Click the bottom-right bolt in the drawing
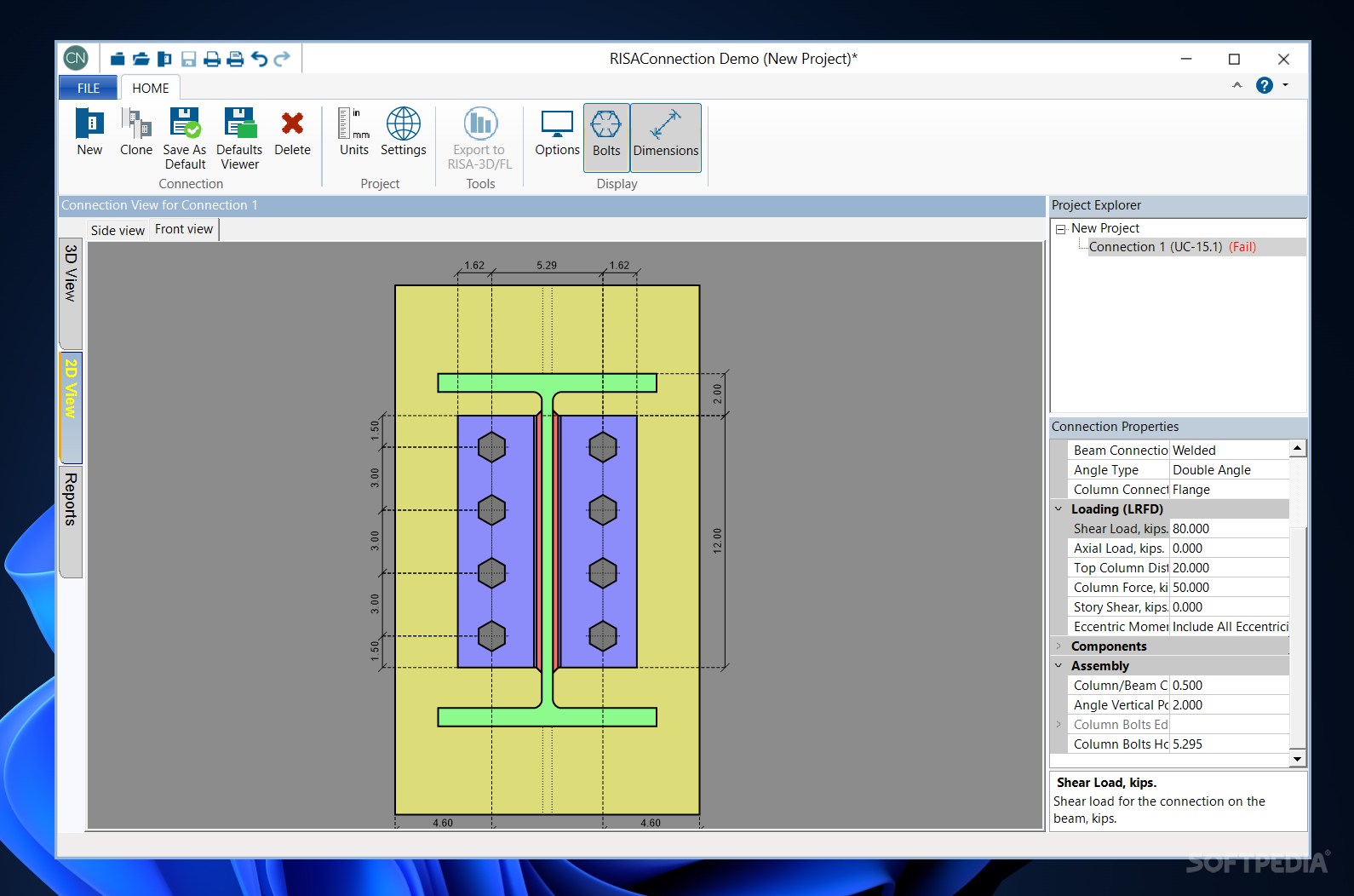Screen dimensions: 1354x896 tap(603, 635)
